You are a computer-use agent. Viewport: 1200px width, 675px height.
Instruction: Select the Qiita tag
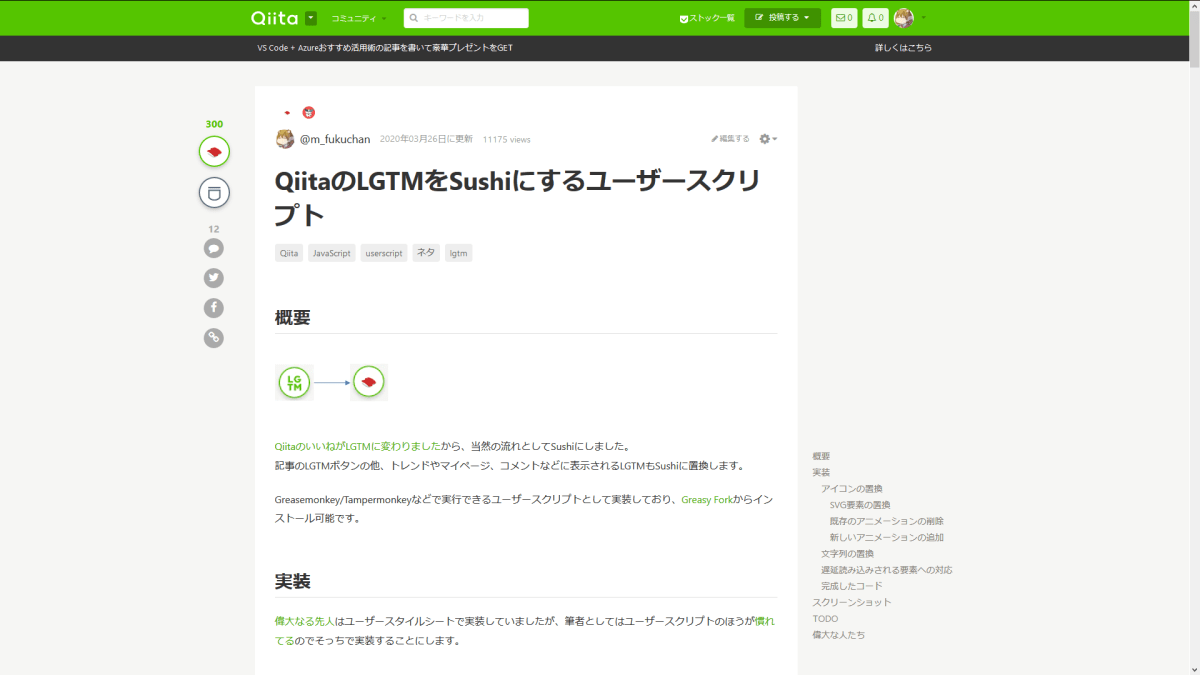click(289, 253)
